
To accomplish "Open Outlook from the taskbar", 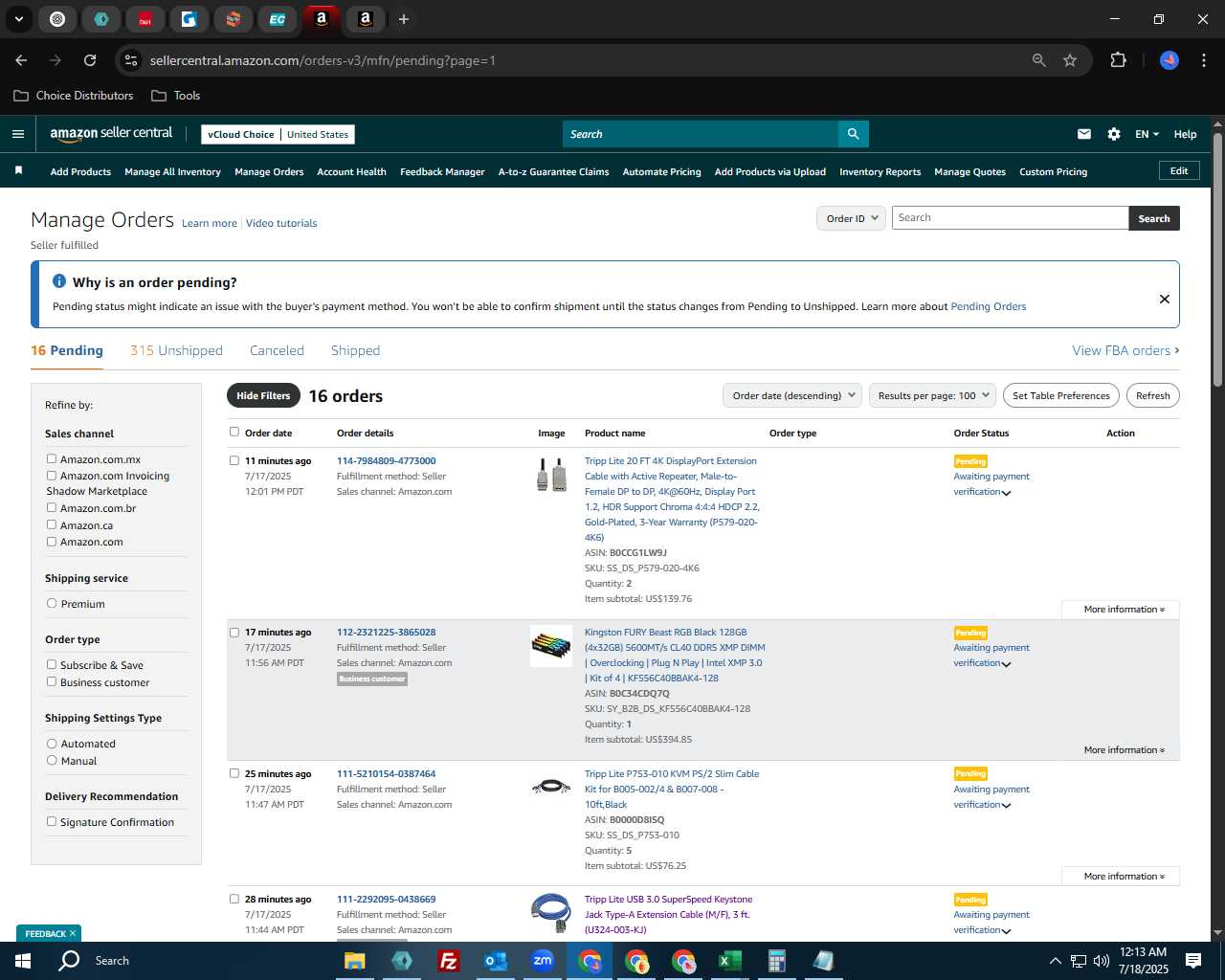I will (496, 961).
